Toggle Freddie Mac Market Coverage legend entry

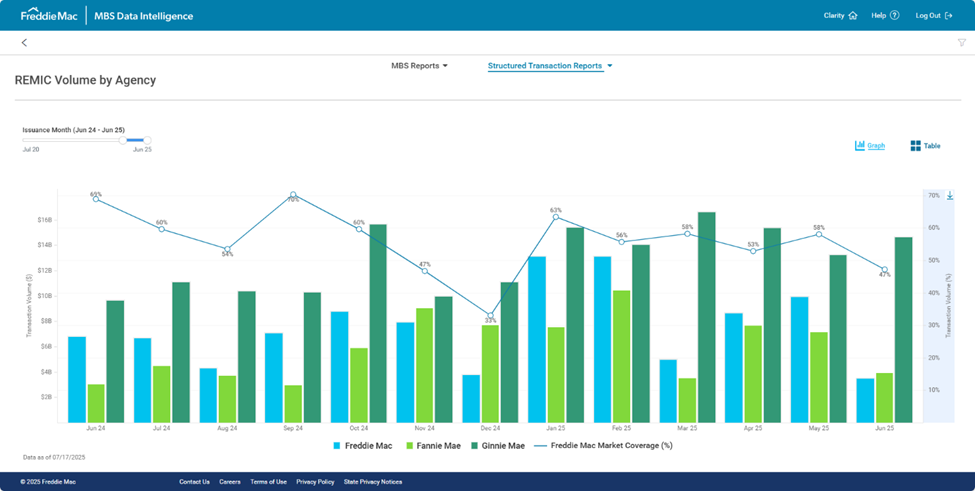click(603, 446)
